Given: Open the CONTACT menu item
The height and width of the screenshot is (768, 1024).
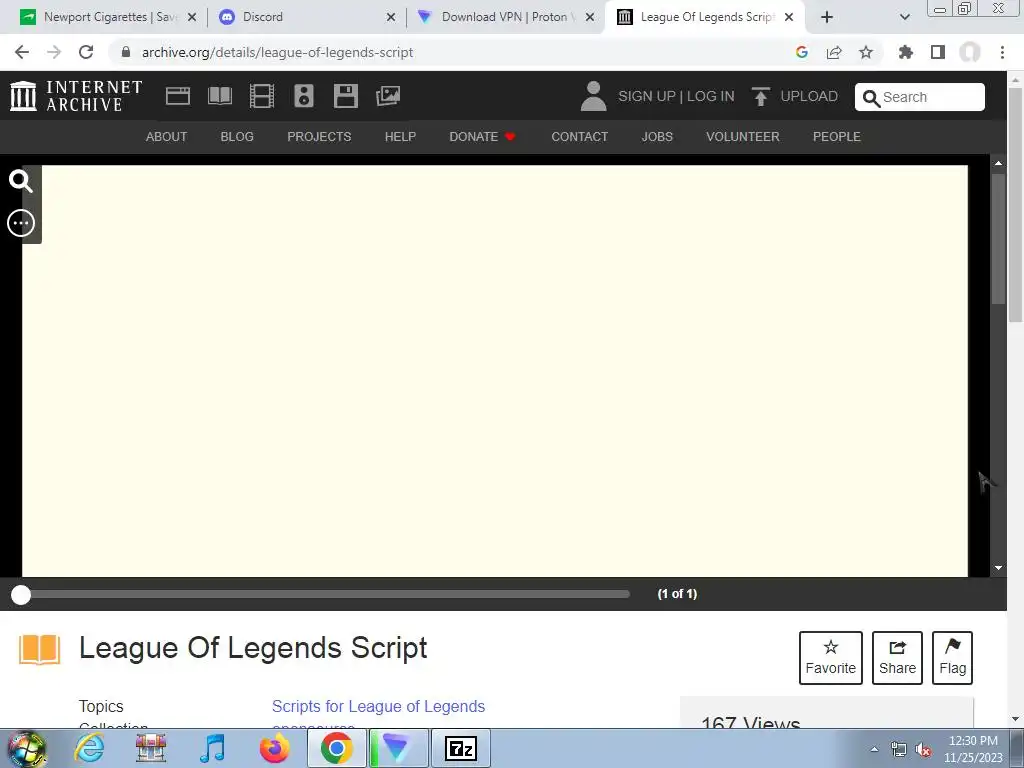Looking at the screenshot, I should click(x=580, y=136).
